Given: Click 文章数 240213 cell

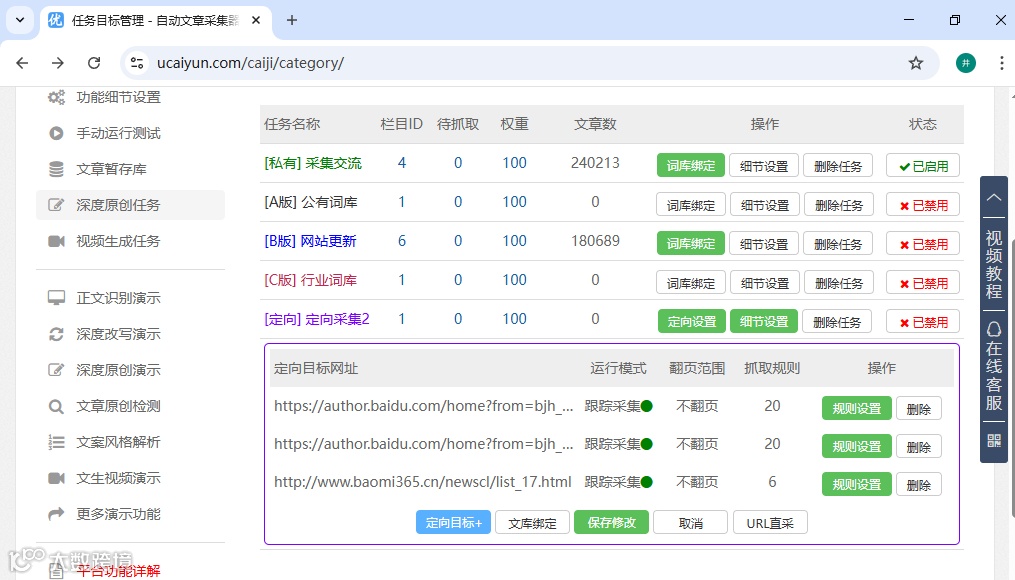Looking at the screenshot, I should tap(595, 163).
